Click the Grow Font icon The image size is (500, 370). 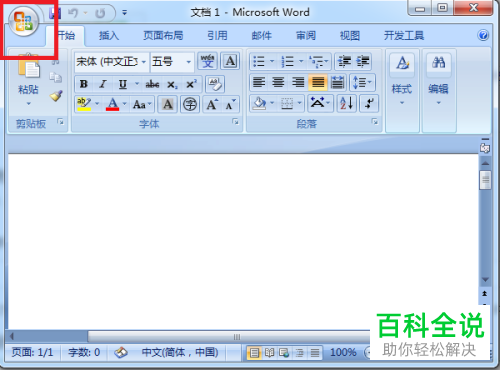212,104
